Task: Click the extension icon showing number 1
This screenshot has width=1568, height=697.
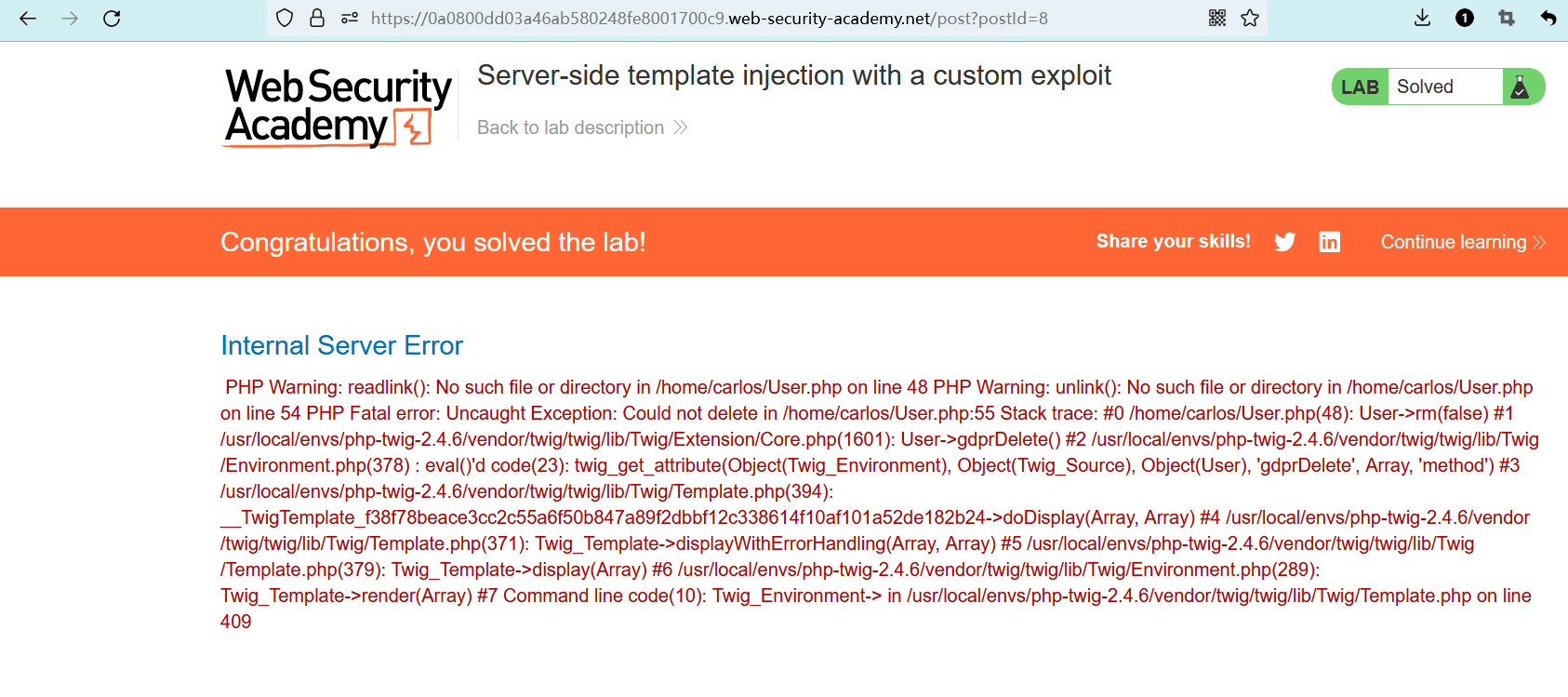Action: (1464, 19)
